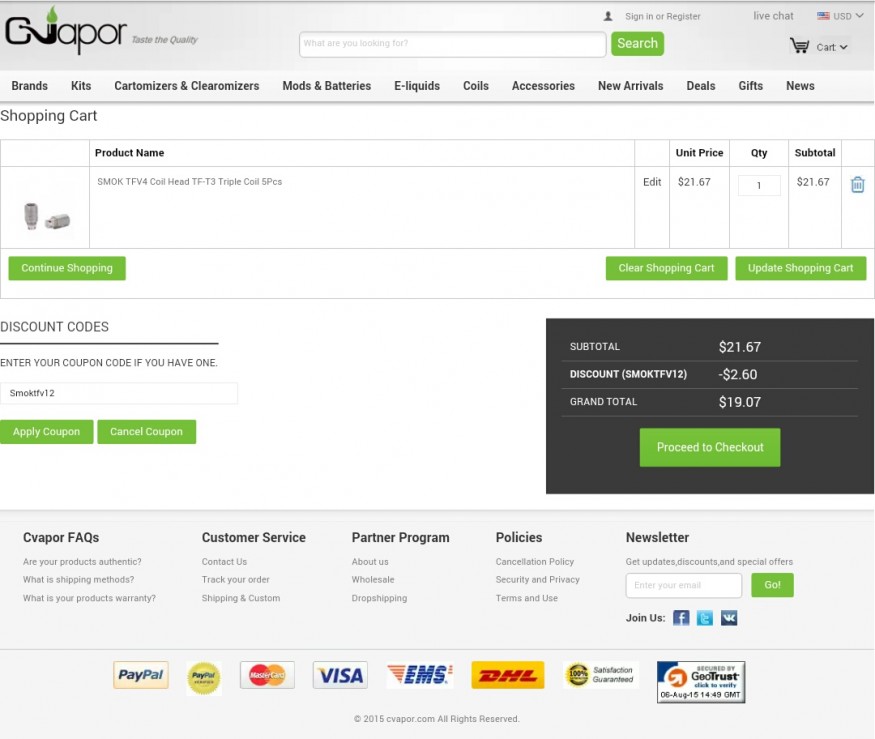Click Edit link for SMOK coil item

click(652, 182)
